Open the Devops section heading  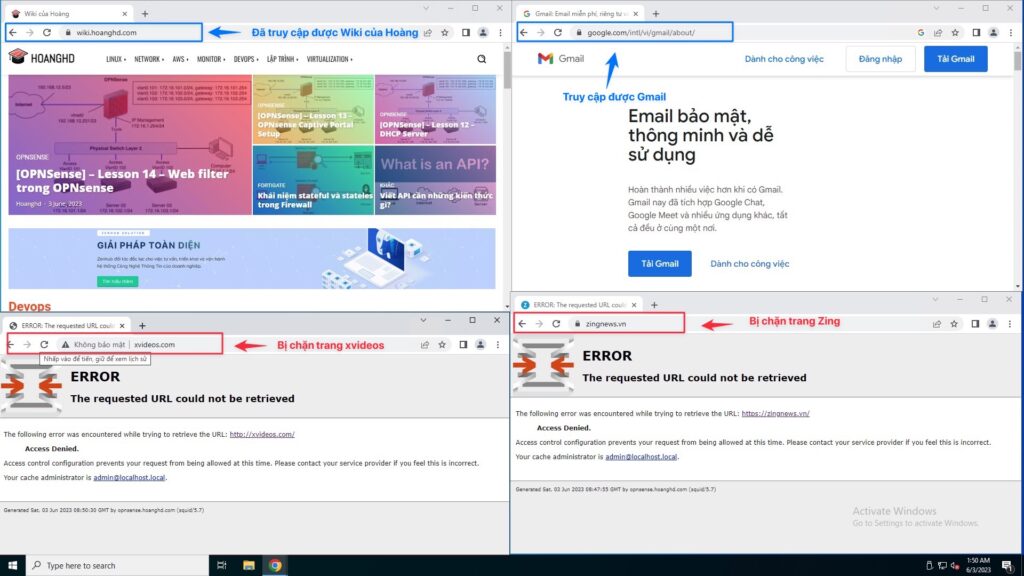point(29,306)
